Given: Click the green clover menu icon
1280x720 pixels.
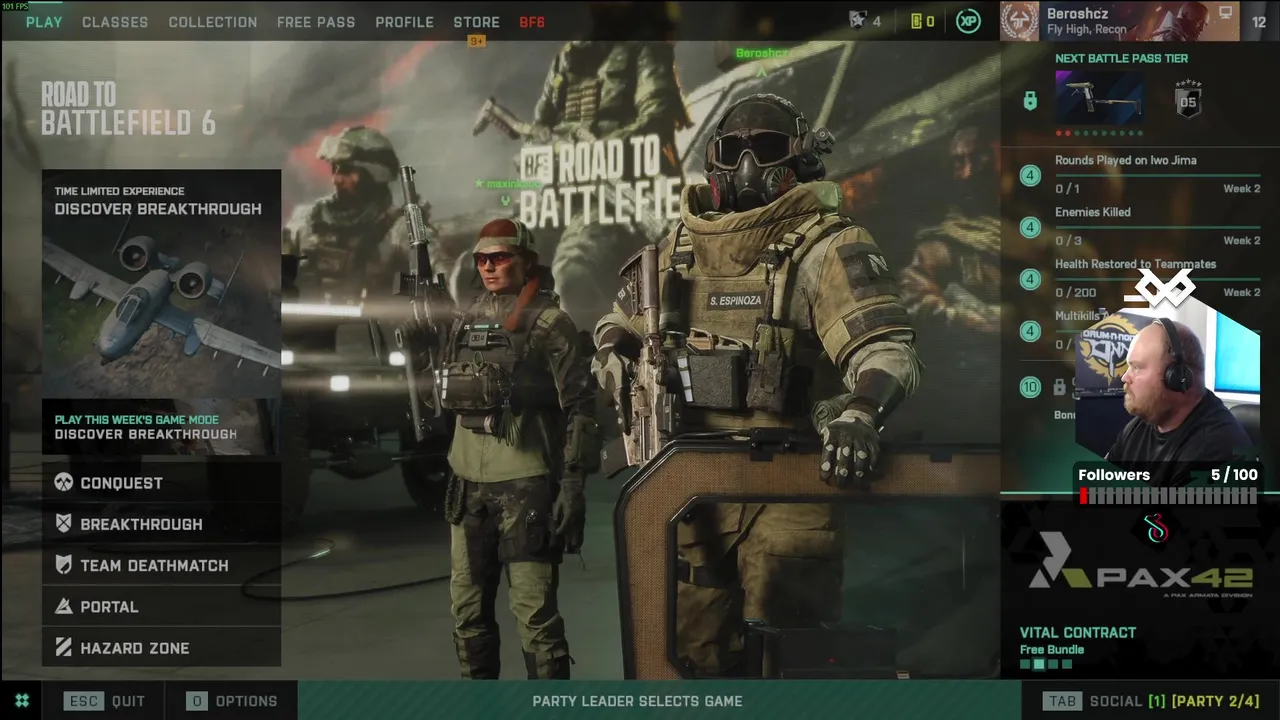Looking at the screenshot, I should [x=22, y=701].
